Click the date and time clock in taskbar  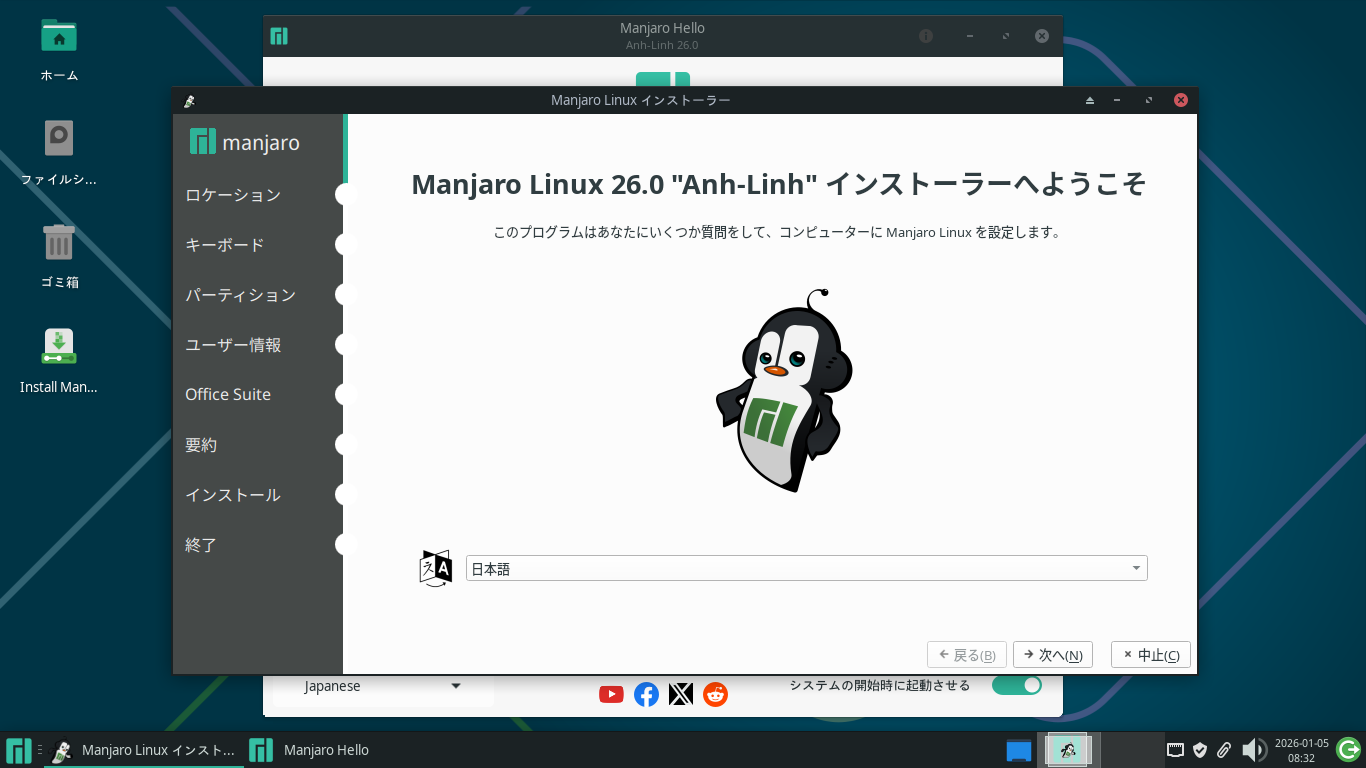coord(1301,750)
